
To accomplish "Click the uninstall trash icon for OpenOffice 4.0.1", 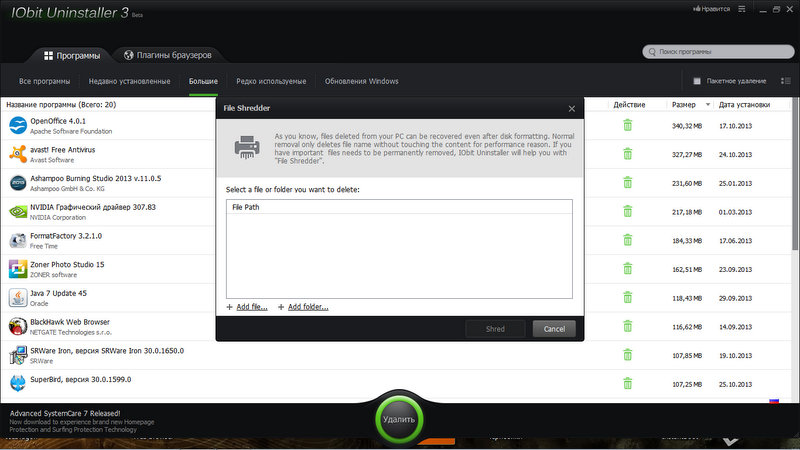I will (628, 125).
